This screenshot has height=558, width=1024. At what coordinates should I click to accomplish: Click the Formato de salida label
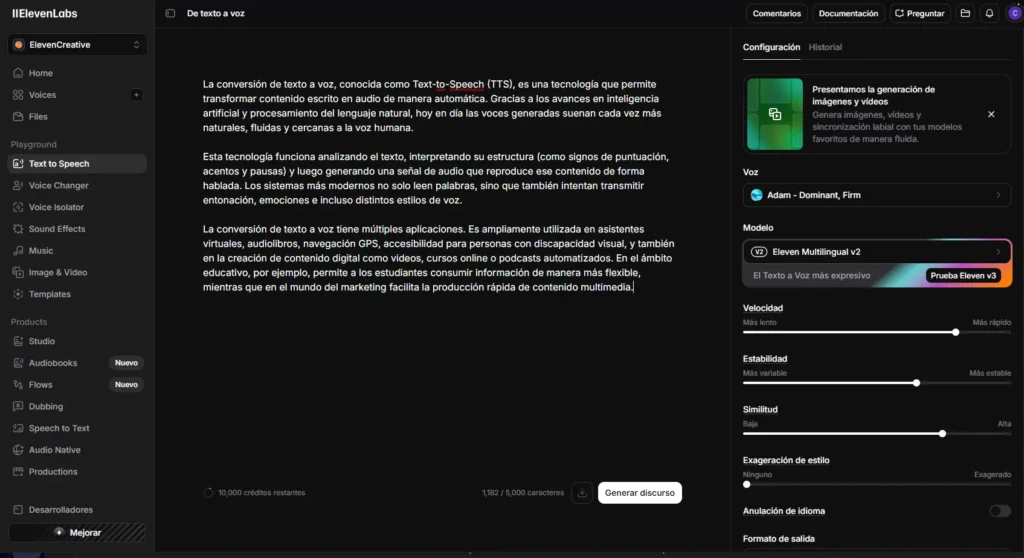coord(778,539)
